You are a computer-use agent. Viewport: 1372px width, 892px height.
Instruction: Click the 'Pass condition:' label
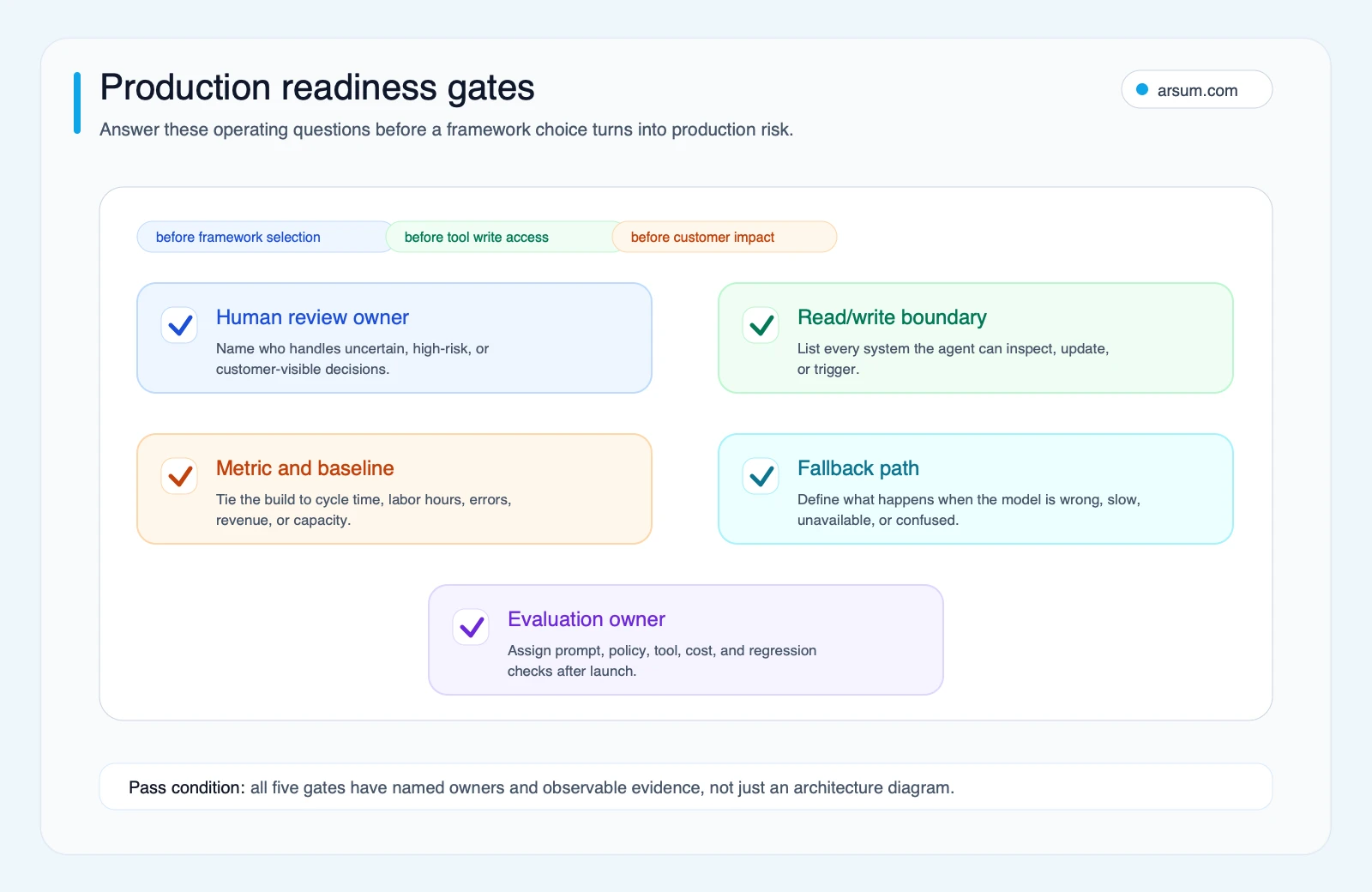(187, 787)
